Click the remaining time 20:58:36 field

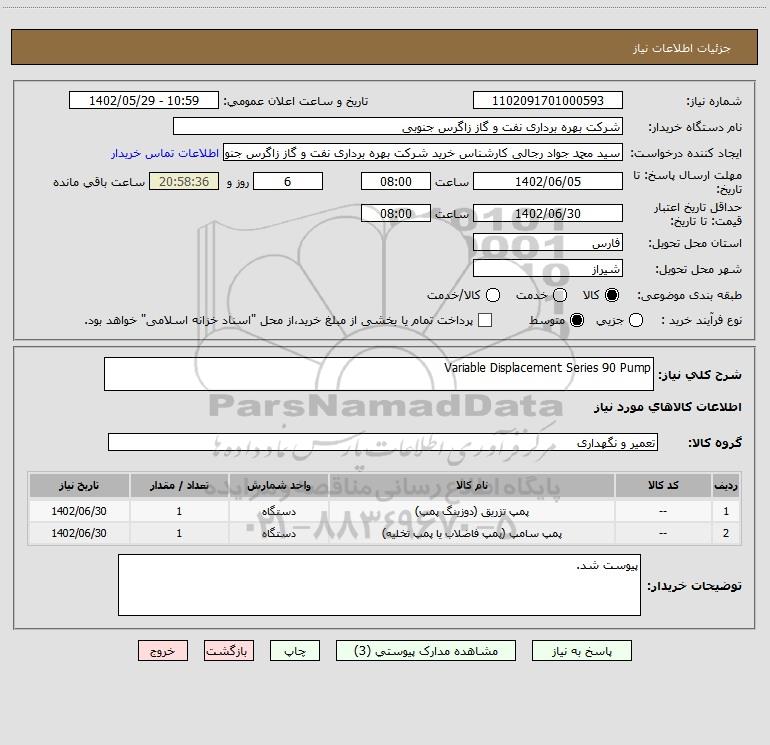click(x=184, y=181)
